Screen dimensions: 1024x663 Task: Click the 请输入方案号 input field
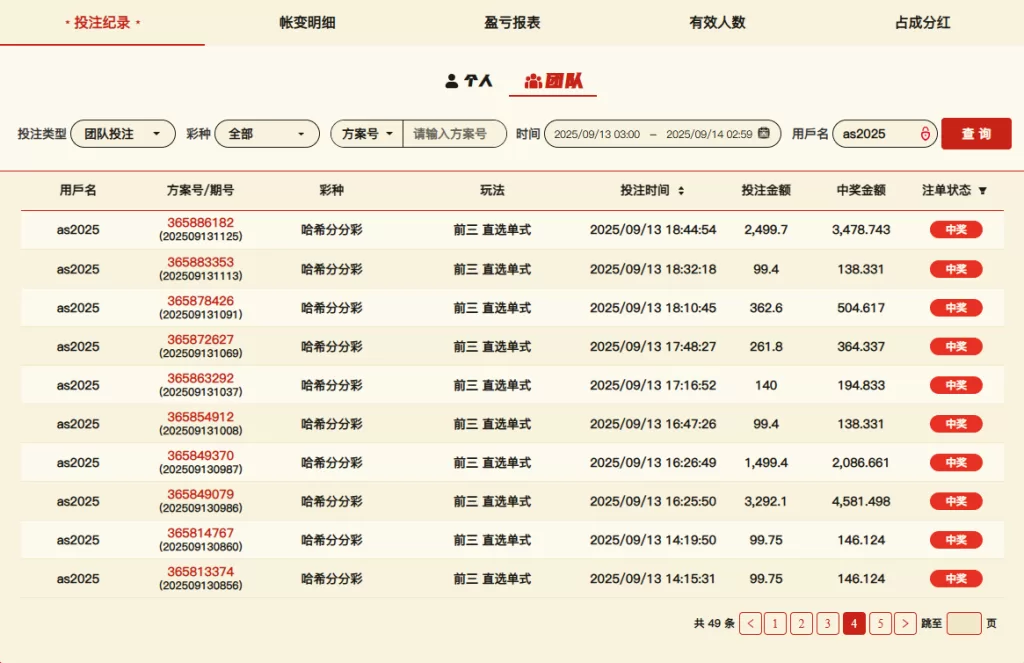point(453,133)
